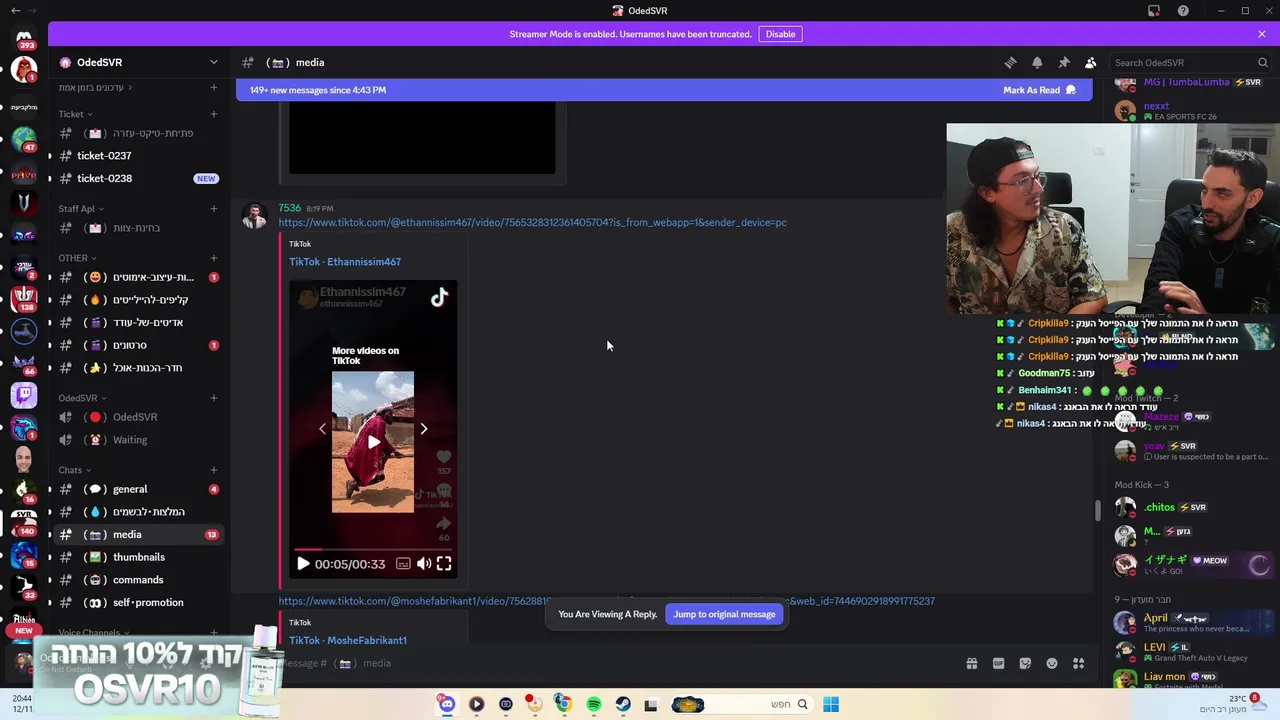Join the OdedSVR voice channel
The image size is (1280, 720).
click(x=138, y=417)
